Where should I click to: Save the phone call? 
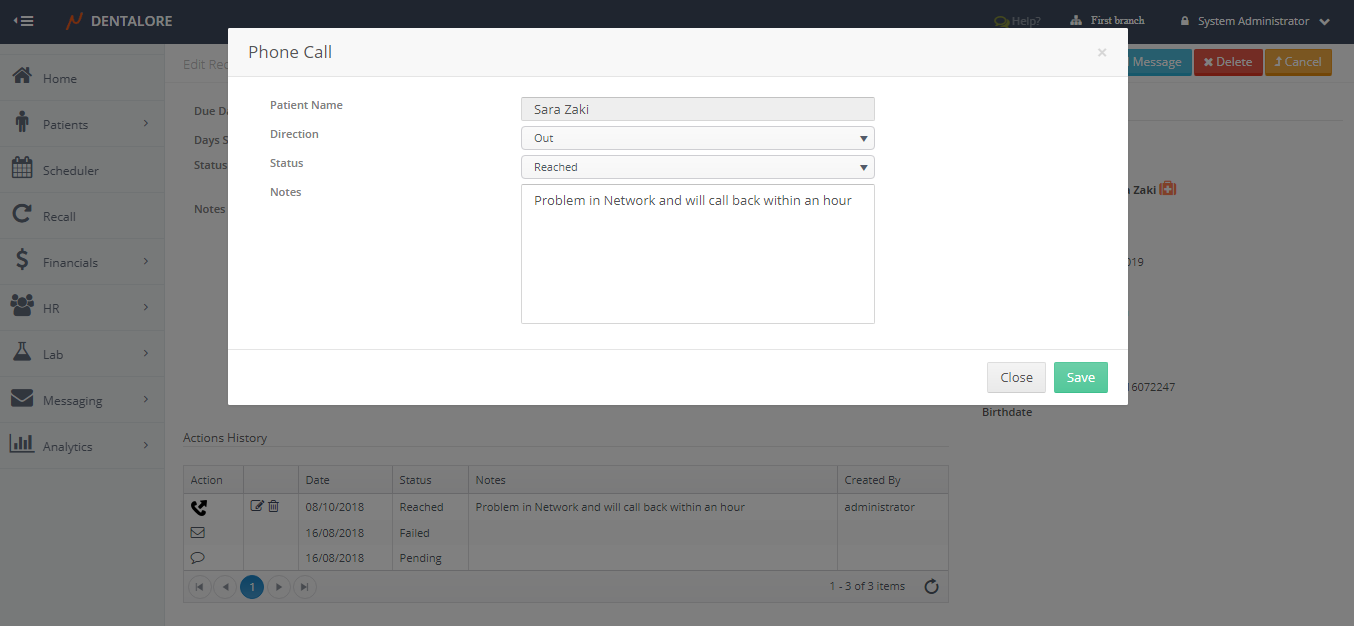[x=1080, y=377]
